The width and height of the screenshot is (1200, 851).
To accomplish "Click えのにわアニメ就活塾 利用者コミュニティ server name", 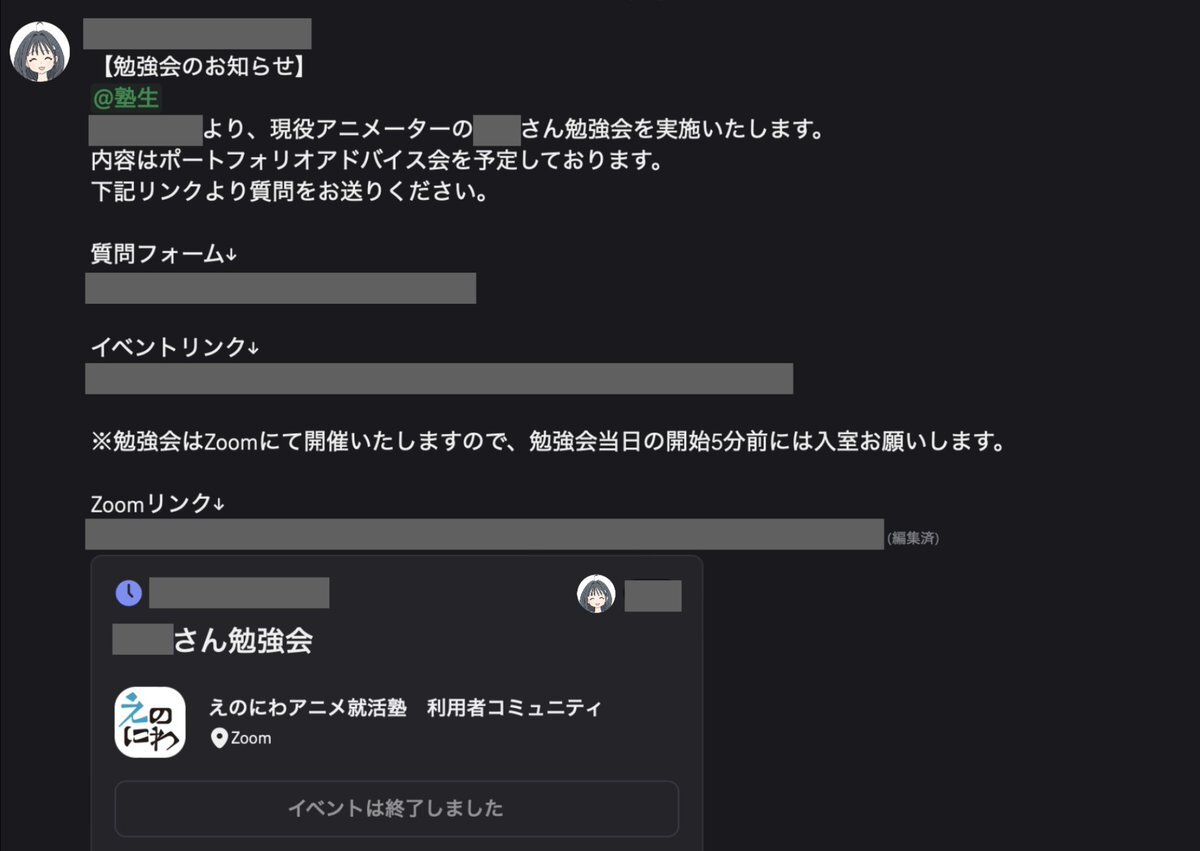I will [x=406, y=708].
